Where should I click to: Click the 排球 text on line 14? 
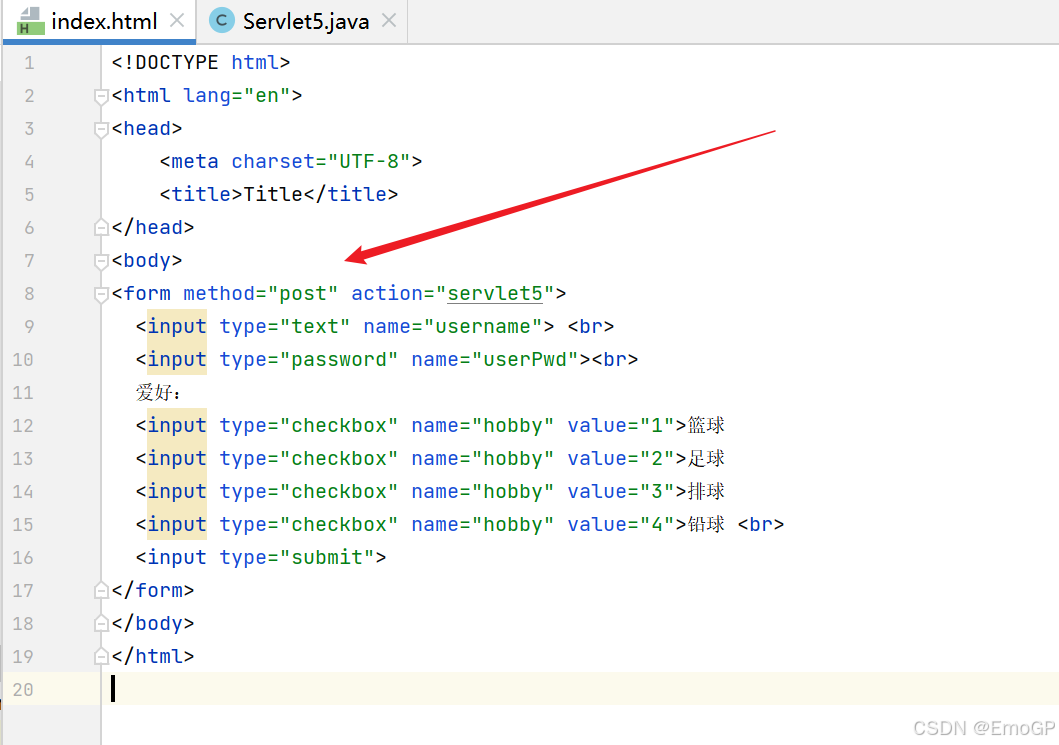tap(706, 492)
